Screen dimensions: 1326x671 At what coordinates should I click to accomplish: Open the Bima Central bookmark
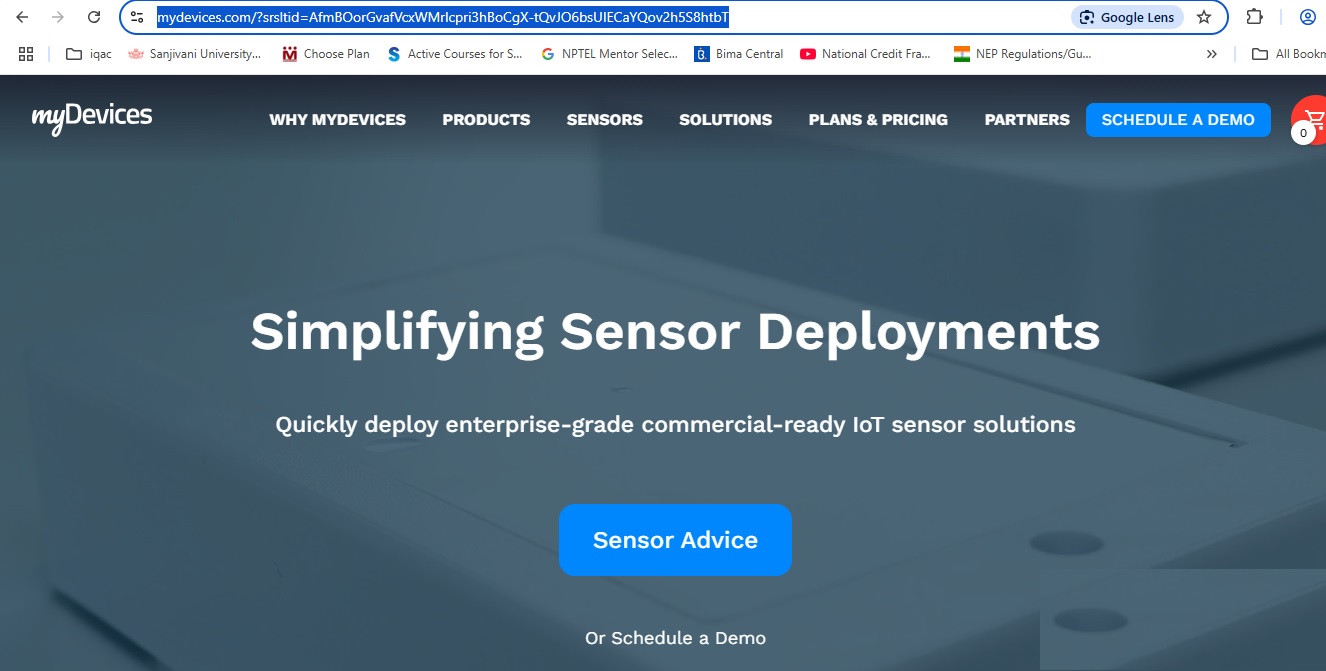click(739, 54)
